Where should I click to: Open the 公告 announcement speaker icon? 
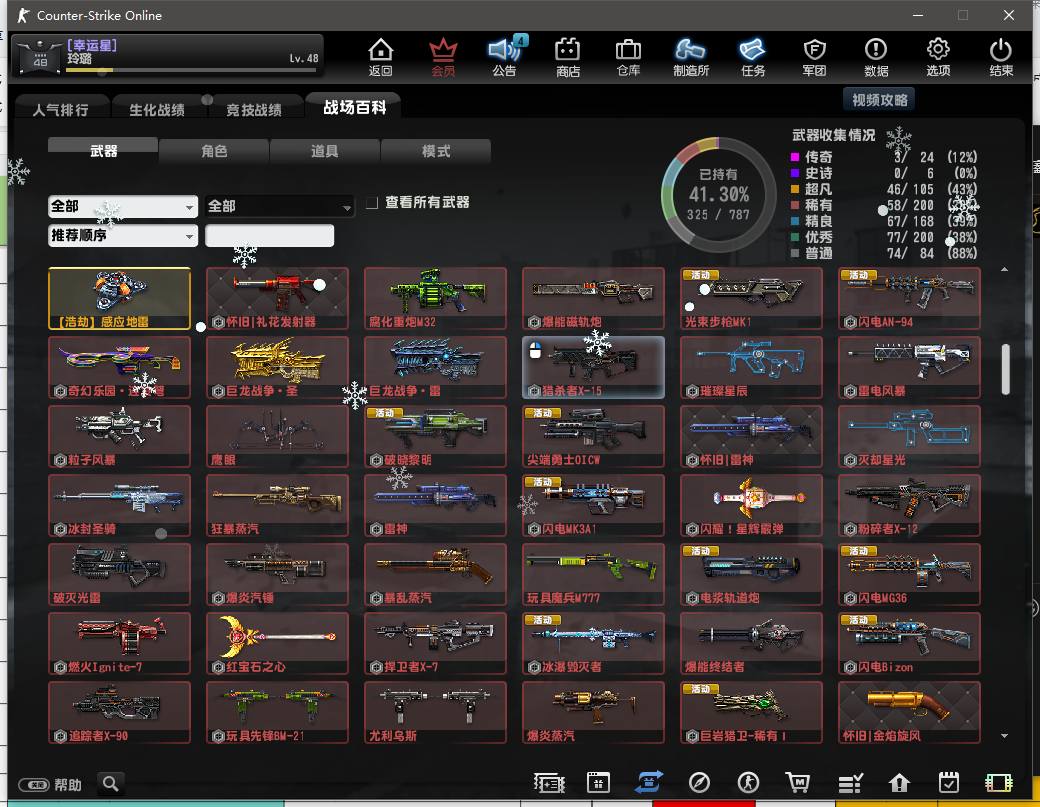[505, 57]
